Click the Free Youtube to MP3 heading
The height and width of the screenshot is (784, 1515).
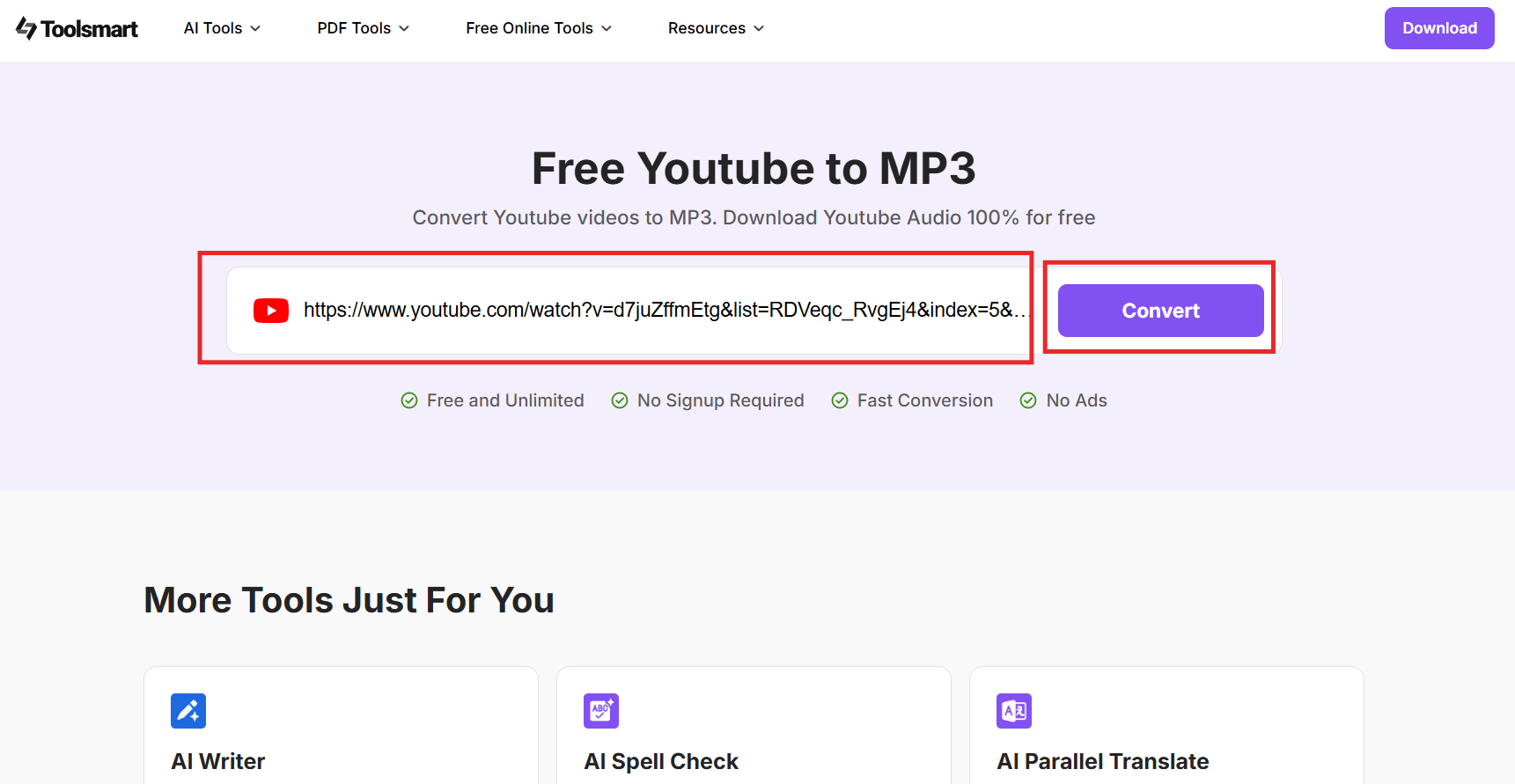[x=754, y=168]
